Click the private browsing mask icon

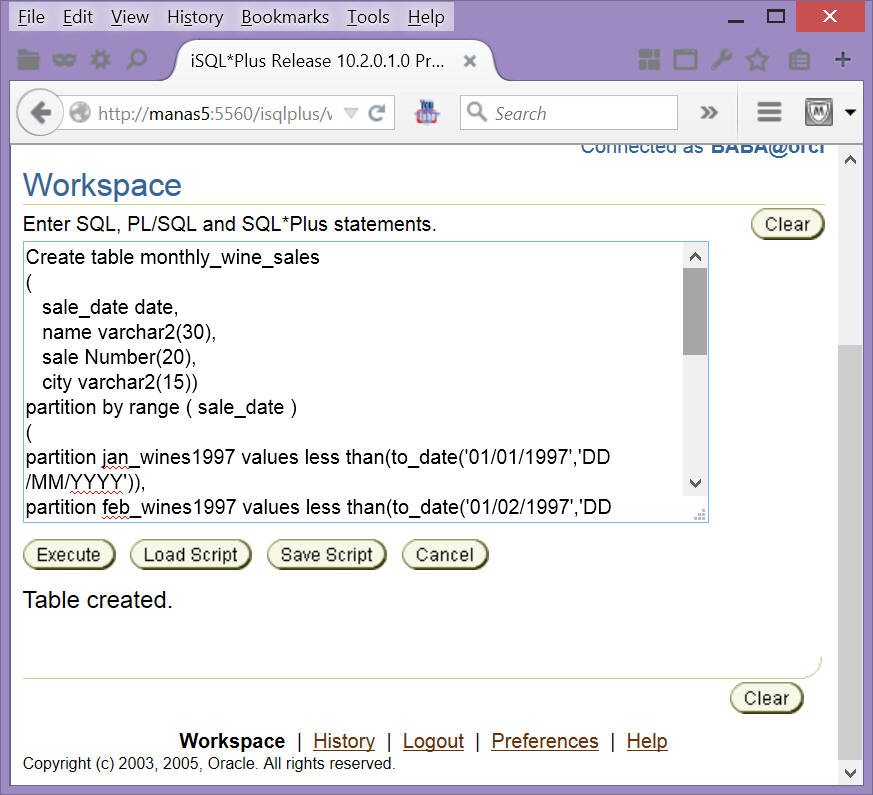(x=64, y=60)
